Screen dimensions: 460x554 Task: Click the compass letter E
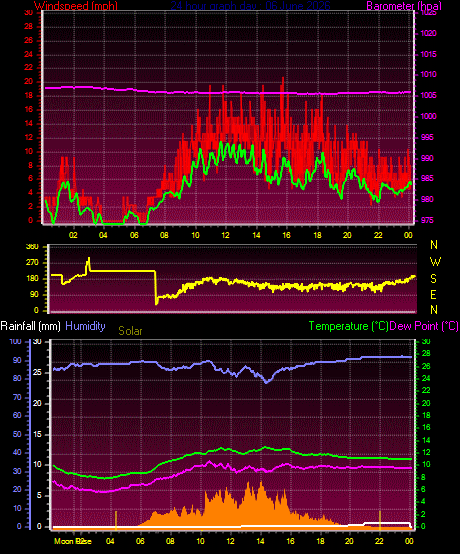[434, 294]
